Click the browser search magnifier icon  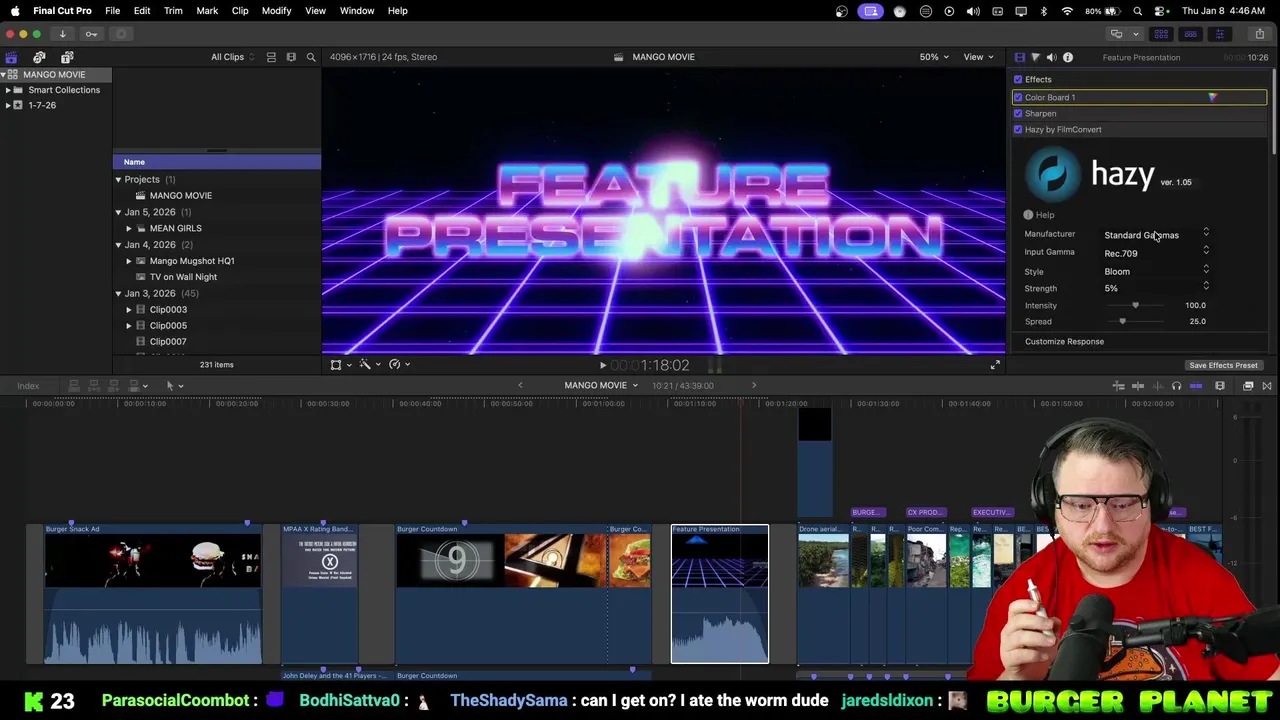311,57
